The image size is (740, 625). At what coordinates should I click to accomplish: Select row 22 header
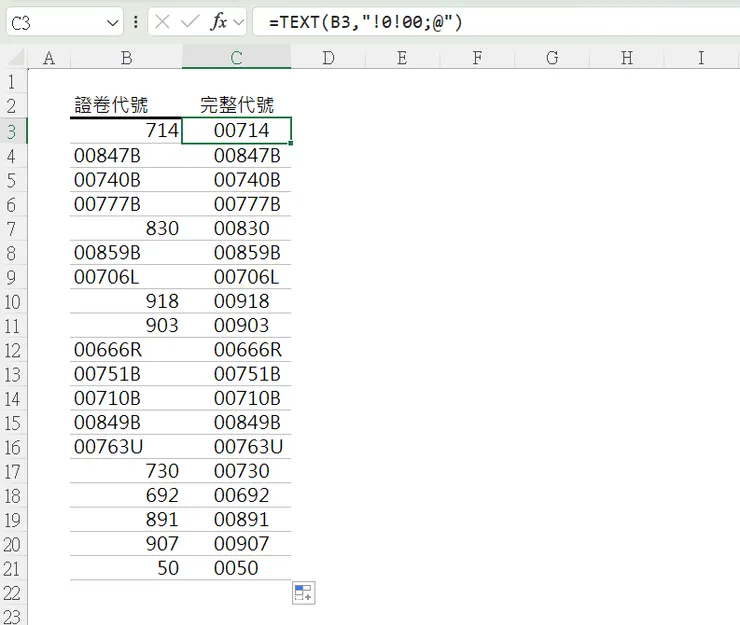(x=13, y=592)
